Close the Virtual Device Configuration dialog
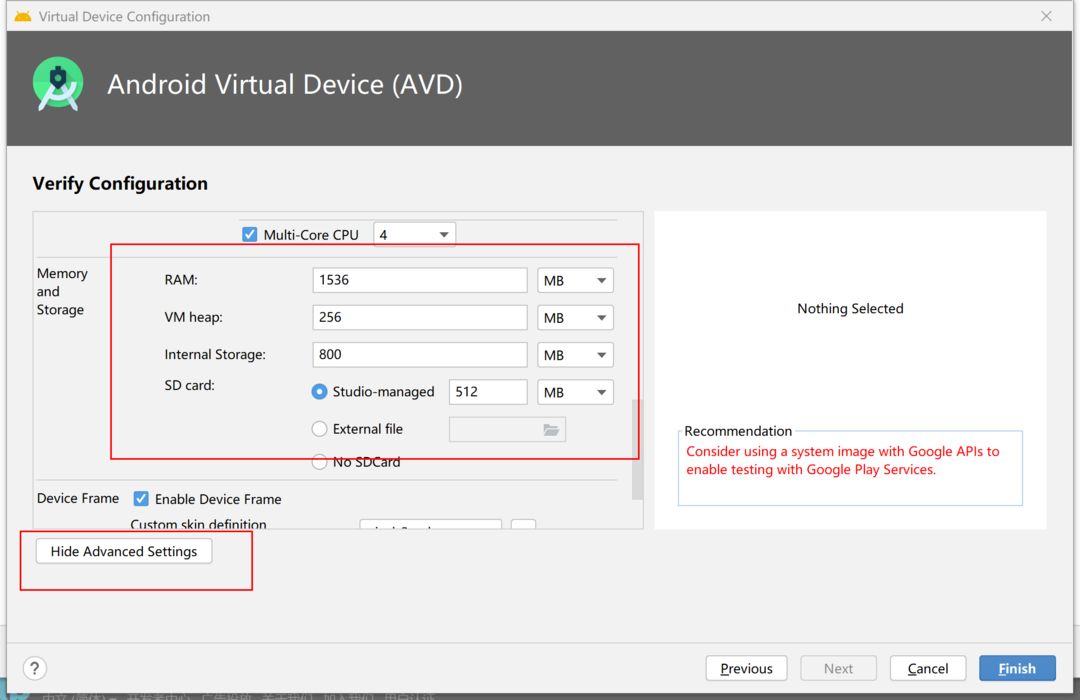Screen dimensions: 1080x700 (1046, 16)
